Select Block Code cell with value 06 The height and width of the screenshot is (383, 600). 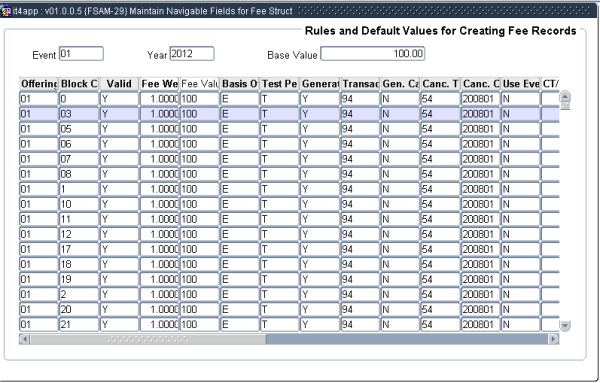[x=79, y=144]
